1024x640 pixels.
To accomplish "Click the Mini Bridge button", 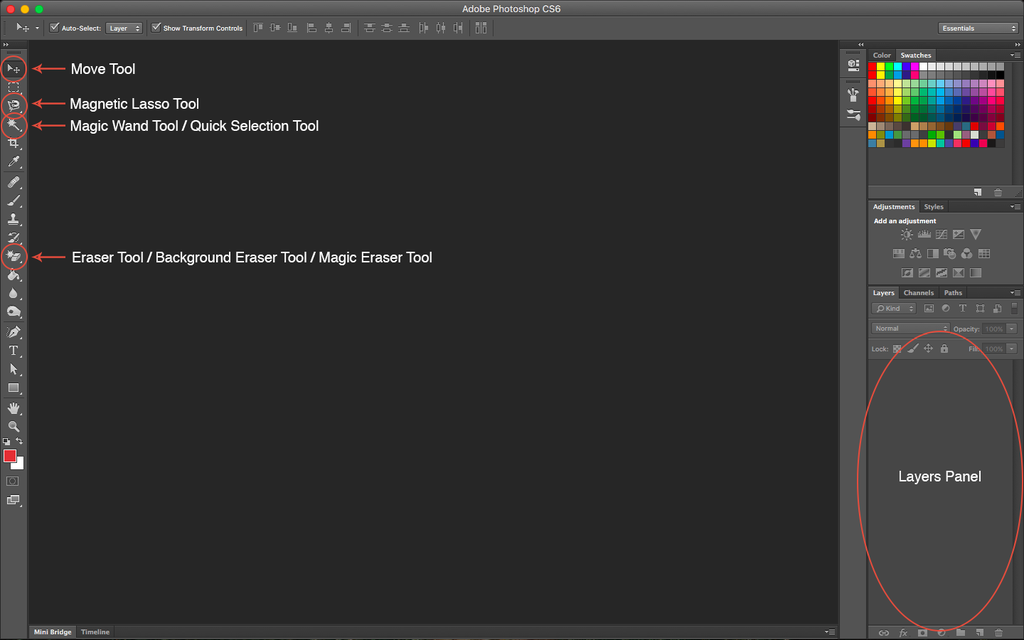I will point(52,631).
